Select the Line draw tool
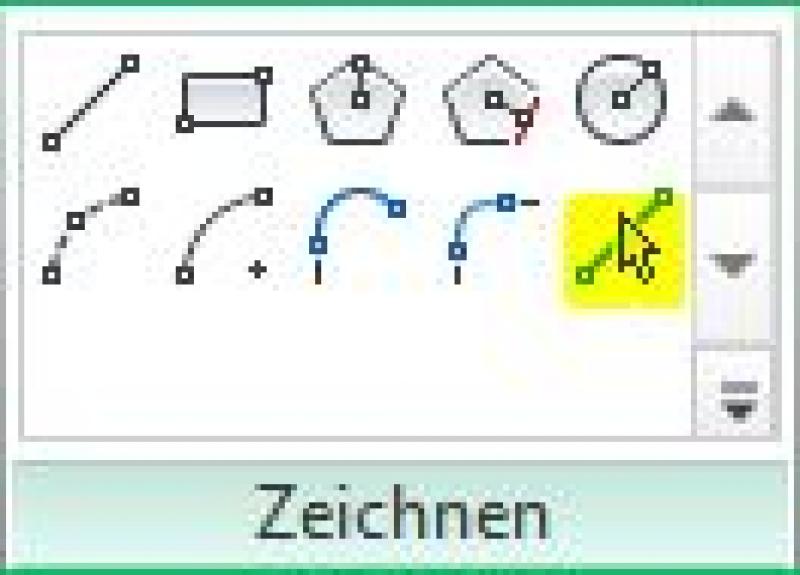 click(x=90, y=103)
